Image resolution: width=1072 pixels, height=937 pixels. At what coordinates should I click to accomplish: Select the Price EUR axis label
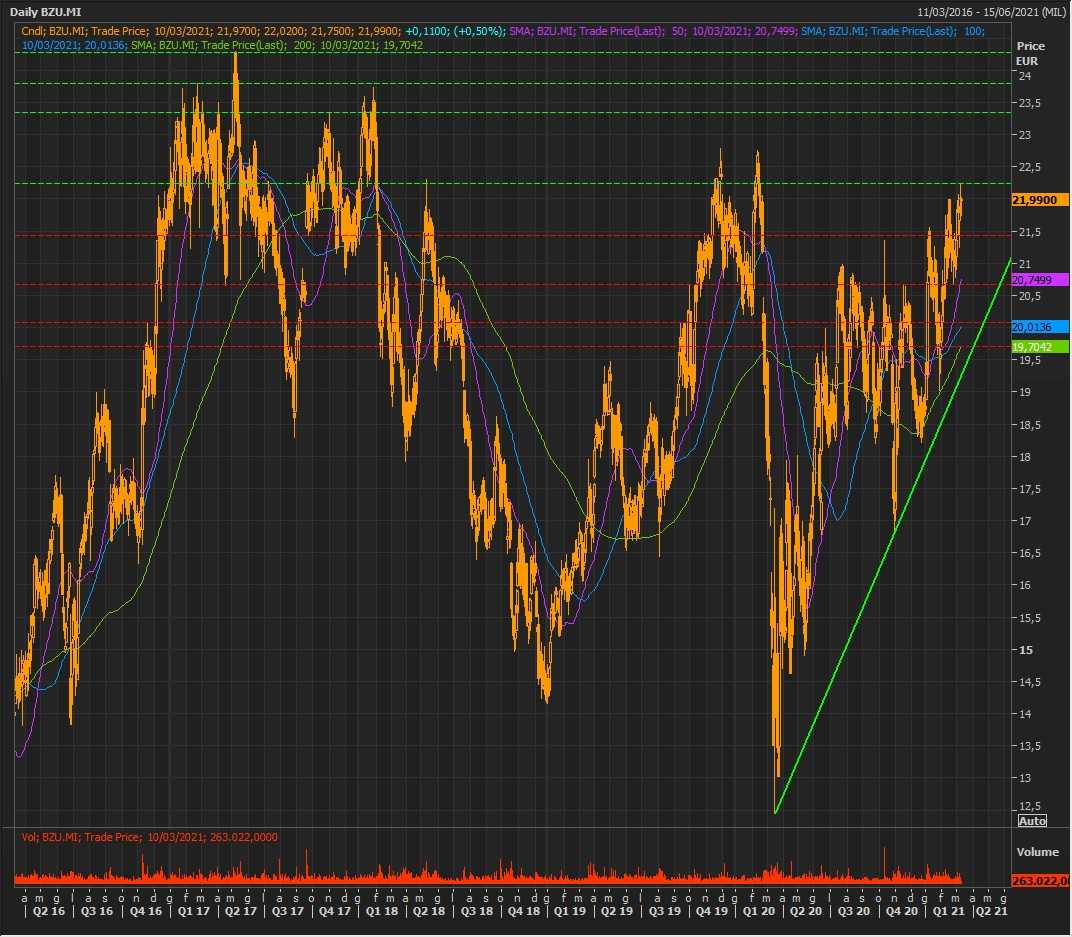[x=1030, y=53]
